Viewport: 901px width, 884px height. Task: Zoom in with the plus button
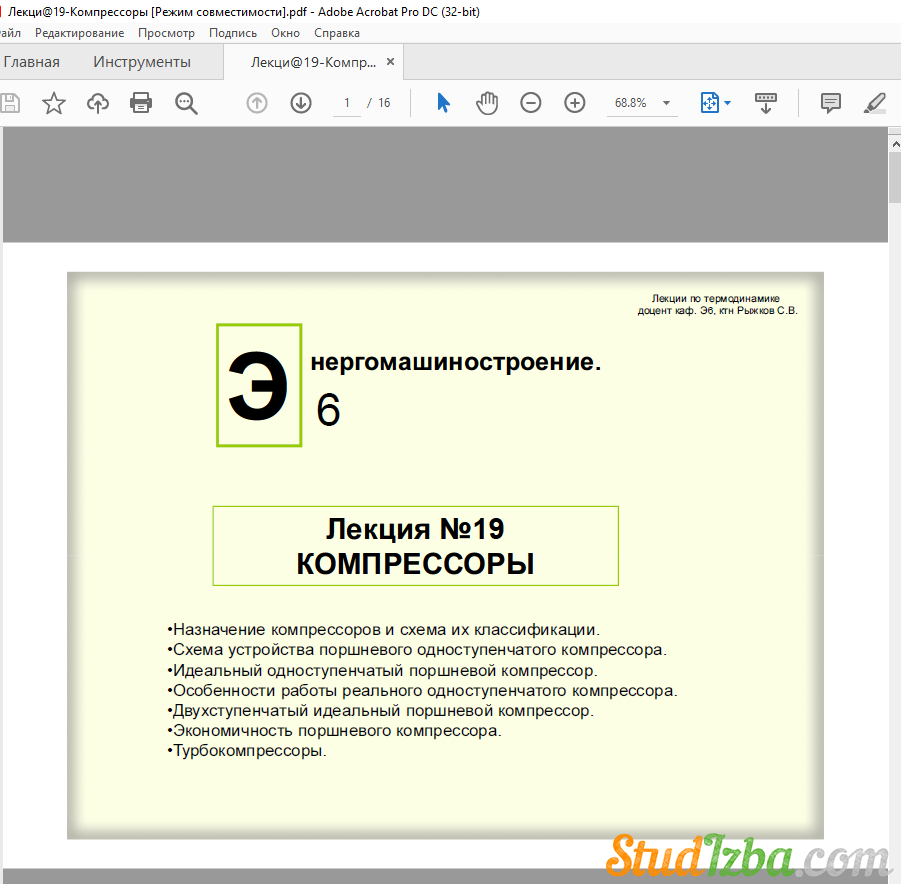pyautogui.click(x=575, y=103)
